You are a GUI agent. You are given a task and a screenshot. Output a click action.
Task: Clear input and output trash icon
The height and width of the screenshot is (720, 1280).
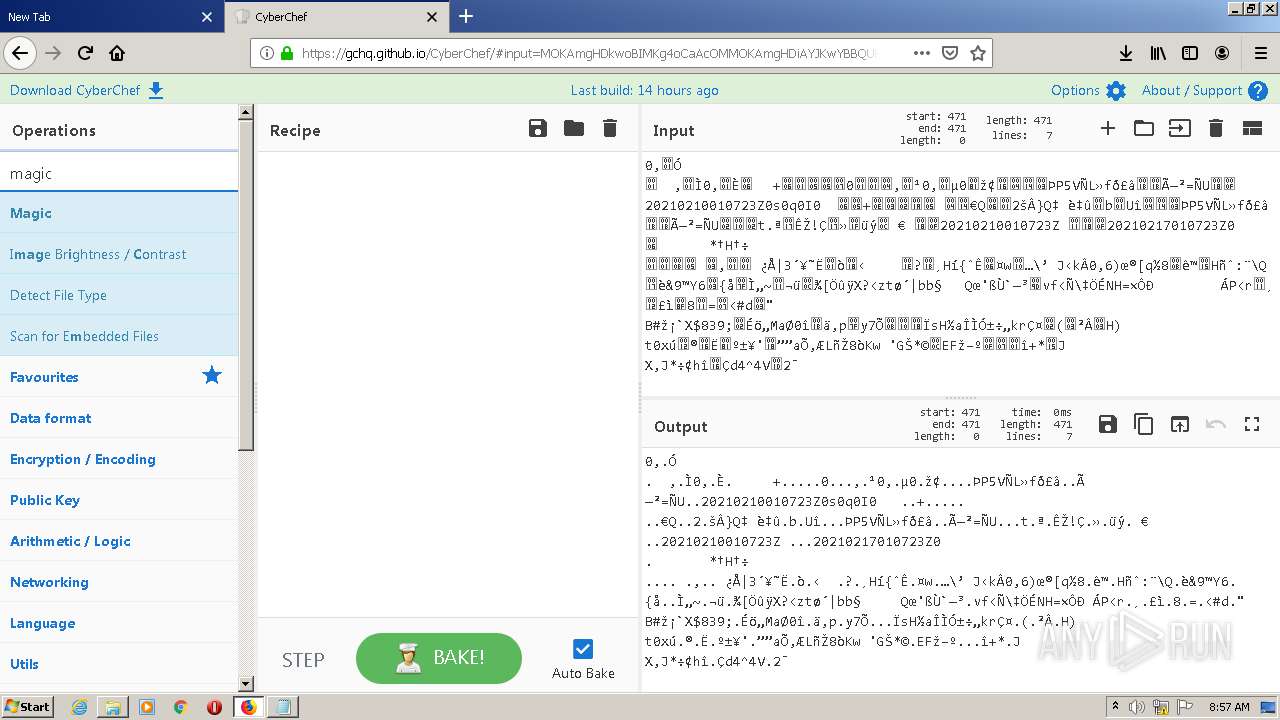tap(1216, 128)
